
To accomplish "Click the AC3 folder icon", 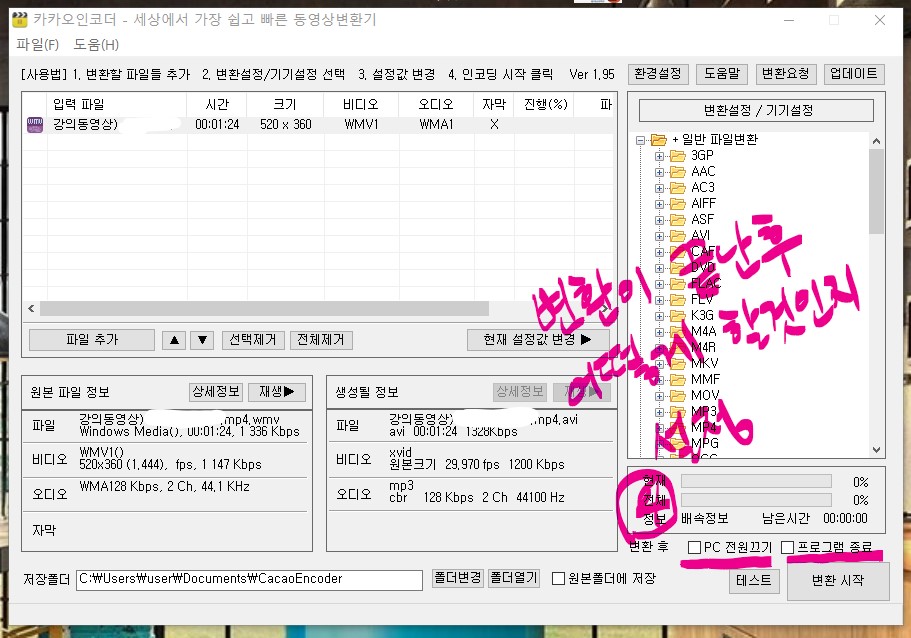I will tap(677, 188).
